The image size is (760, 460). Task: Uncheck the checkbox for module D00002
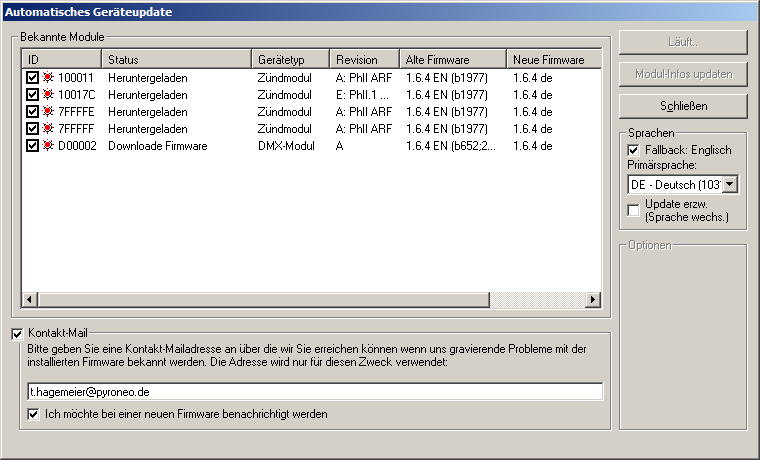(x=32, y=145)
